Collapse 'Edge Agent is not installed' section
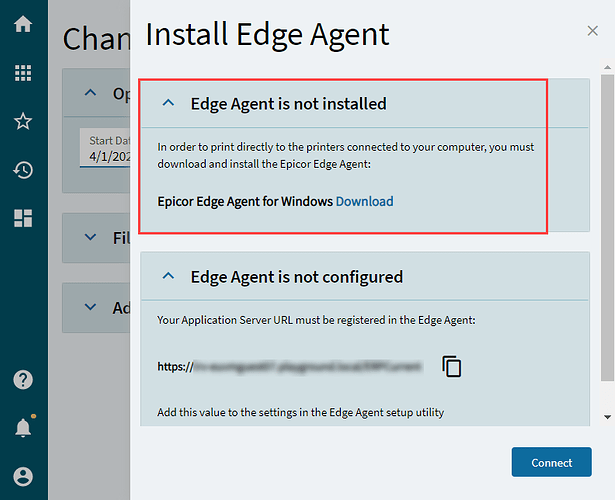Image resolution: width=615 pixels, height=500 pixels. click(x=168, y=103)
